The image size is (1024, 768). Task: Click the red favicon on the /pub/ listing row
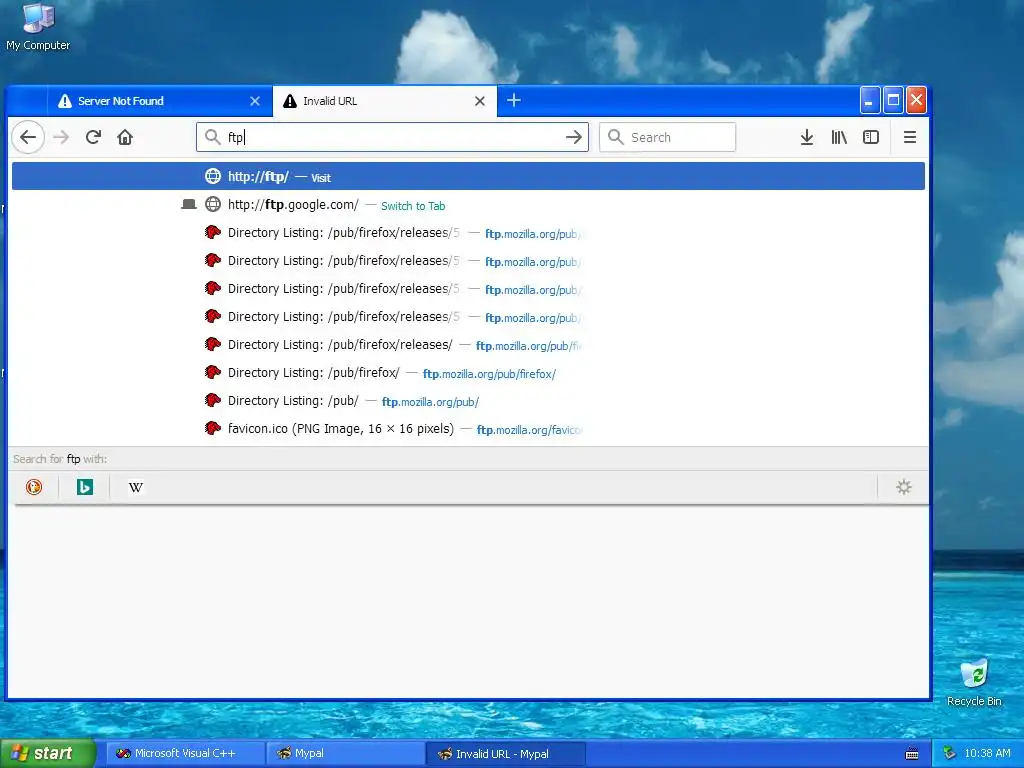[x=212, y=400]
